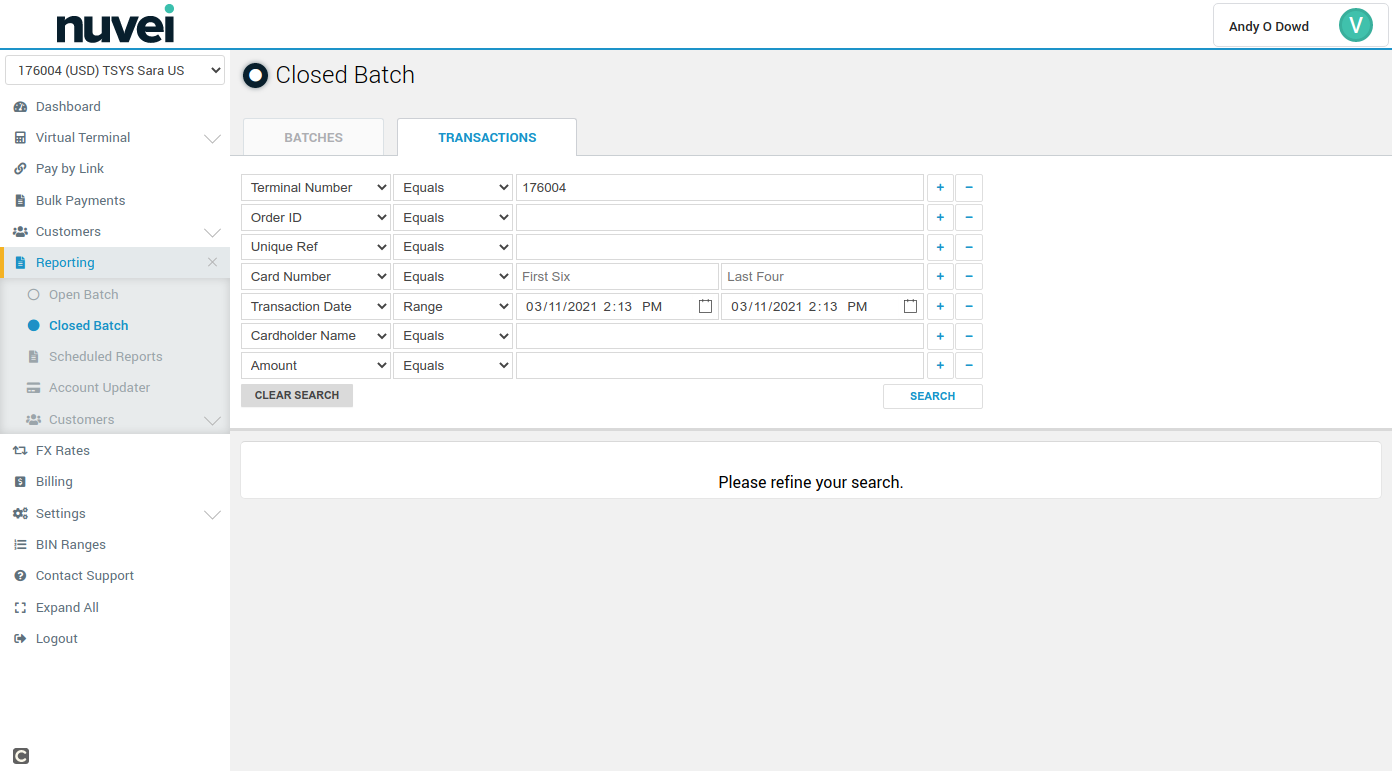Image resolution: width=1392 pixels, height=771 pixels.
Task: Click the BIN Ranges list icon
Action: coord(20,545)
